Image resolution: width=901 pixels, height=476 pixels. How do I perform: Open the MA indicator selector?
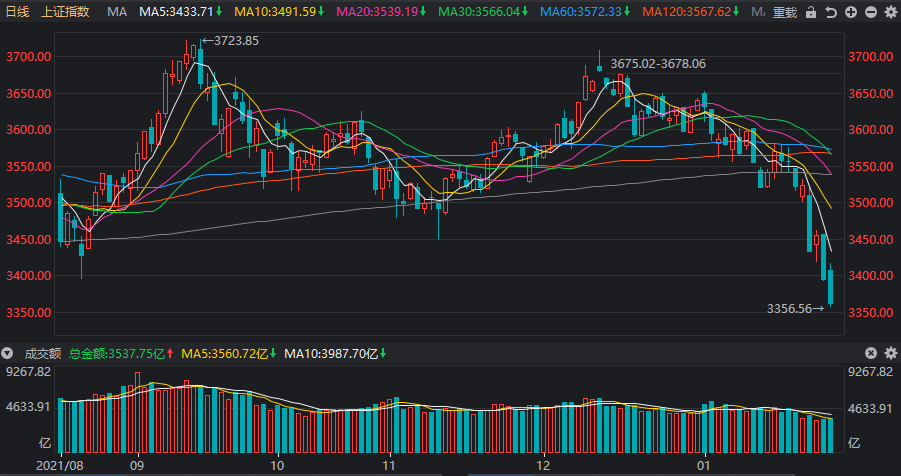117,11
